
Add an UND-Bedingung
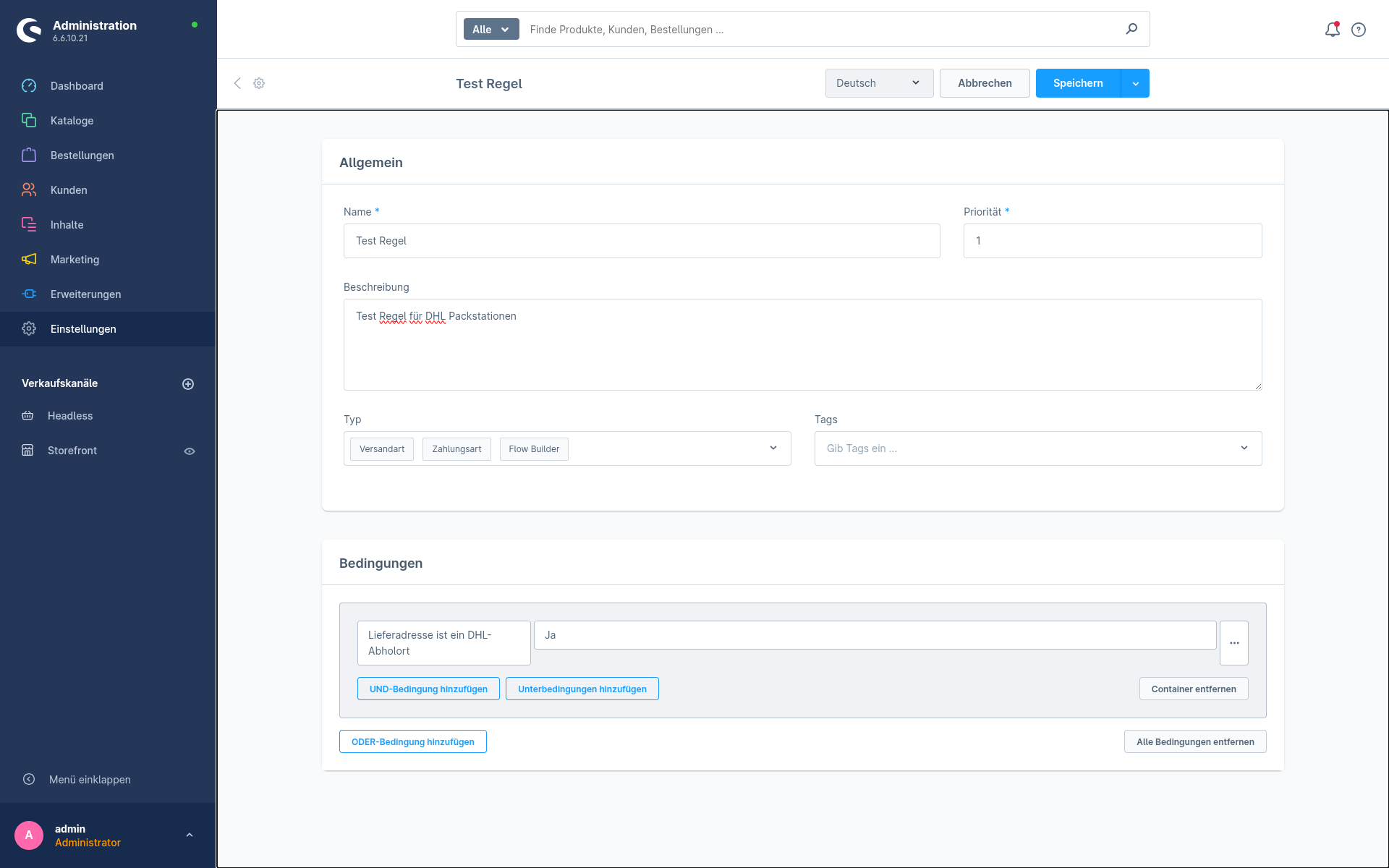pyautogui.click(x=428, y=689)
